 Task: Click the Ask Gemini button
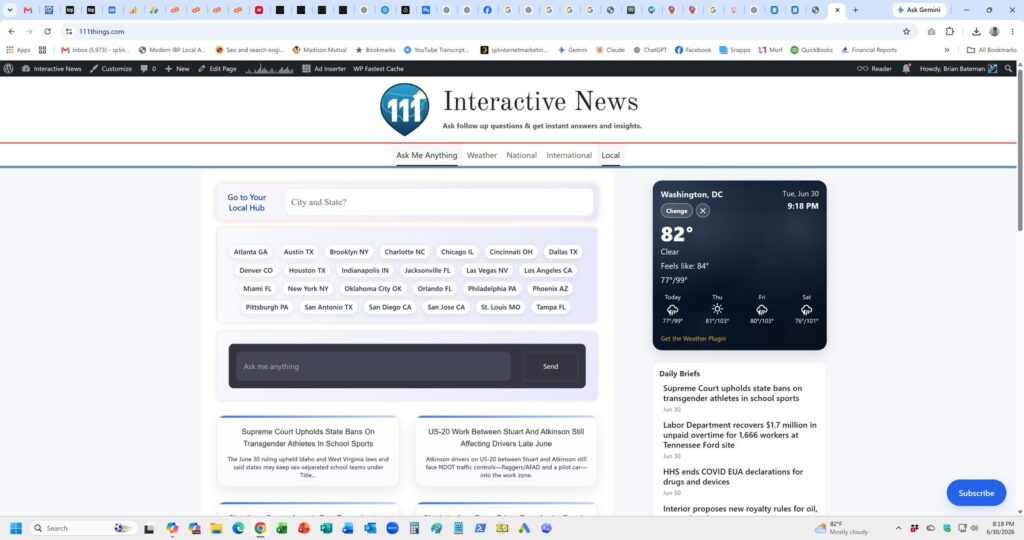tap(919, 10)
